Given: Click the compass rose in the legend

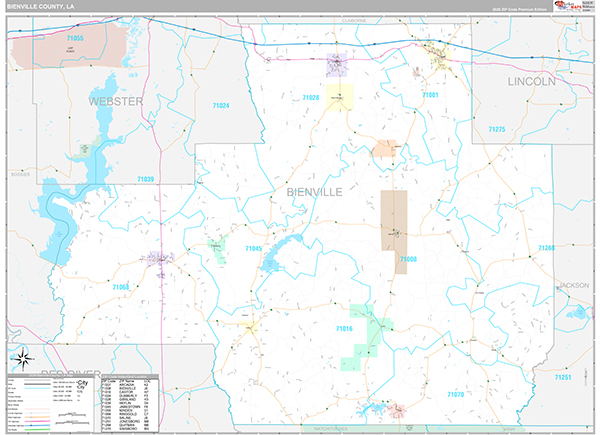Looking at the screenshot, I should point(23,357).
